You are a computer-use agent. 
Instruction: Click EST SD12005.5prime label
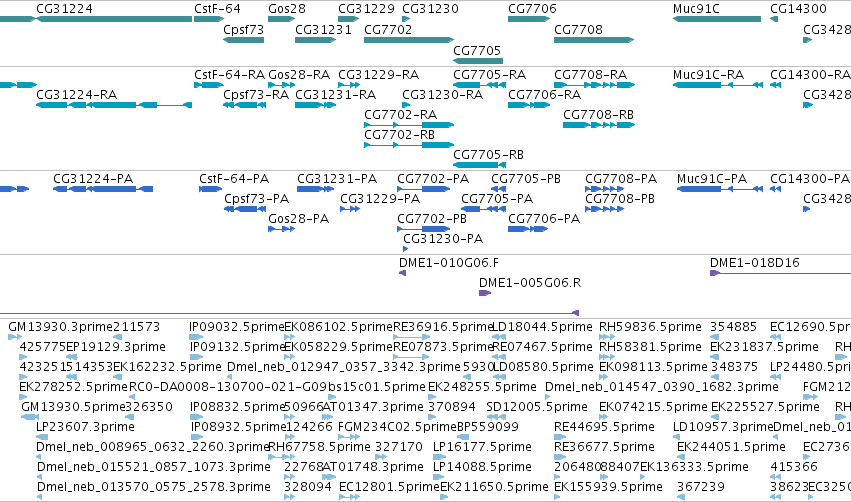pyautogui.click(x=537, y=406)
